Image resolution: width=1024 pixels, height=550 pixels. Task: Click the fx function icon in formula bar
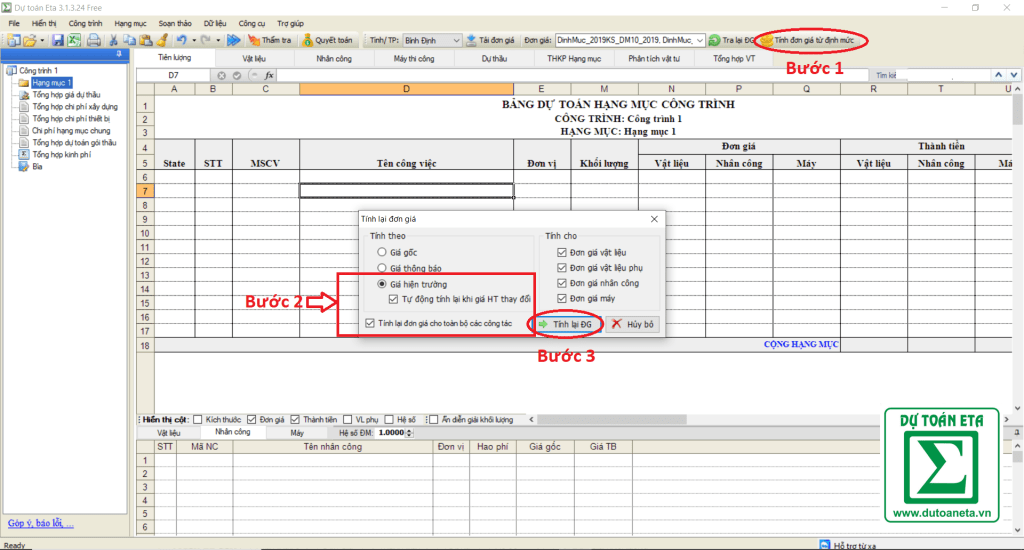point(269,75)
